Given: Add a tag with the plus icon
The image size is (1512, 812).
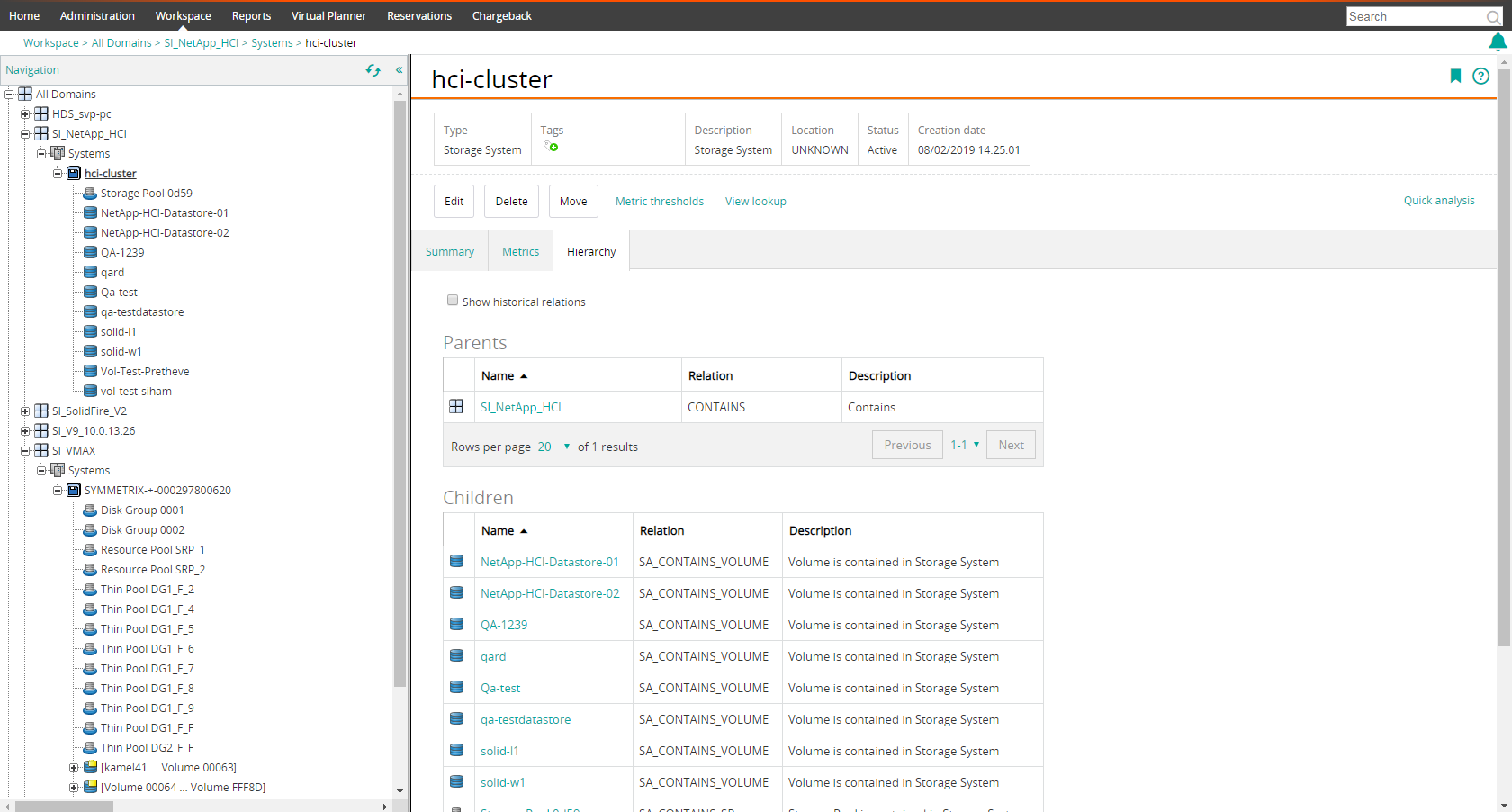Looking at the screenshot, I should (x=553, y=147).
